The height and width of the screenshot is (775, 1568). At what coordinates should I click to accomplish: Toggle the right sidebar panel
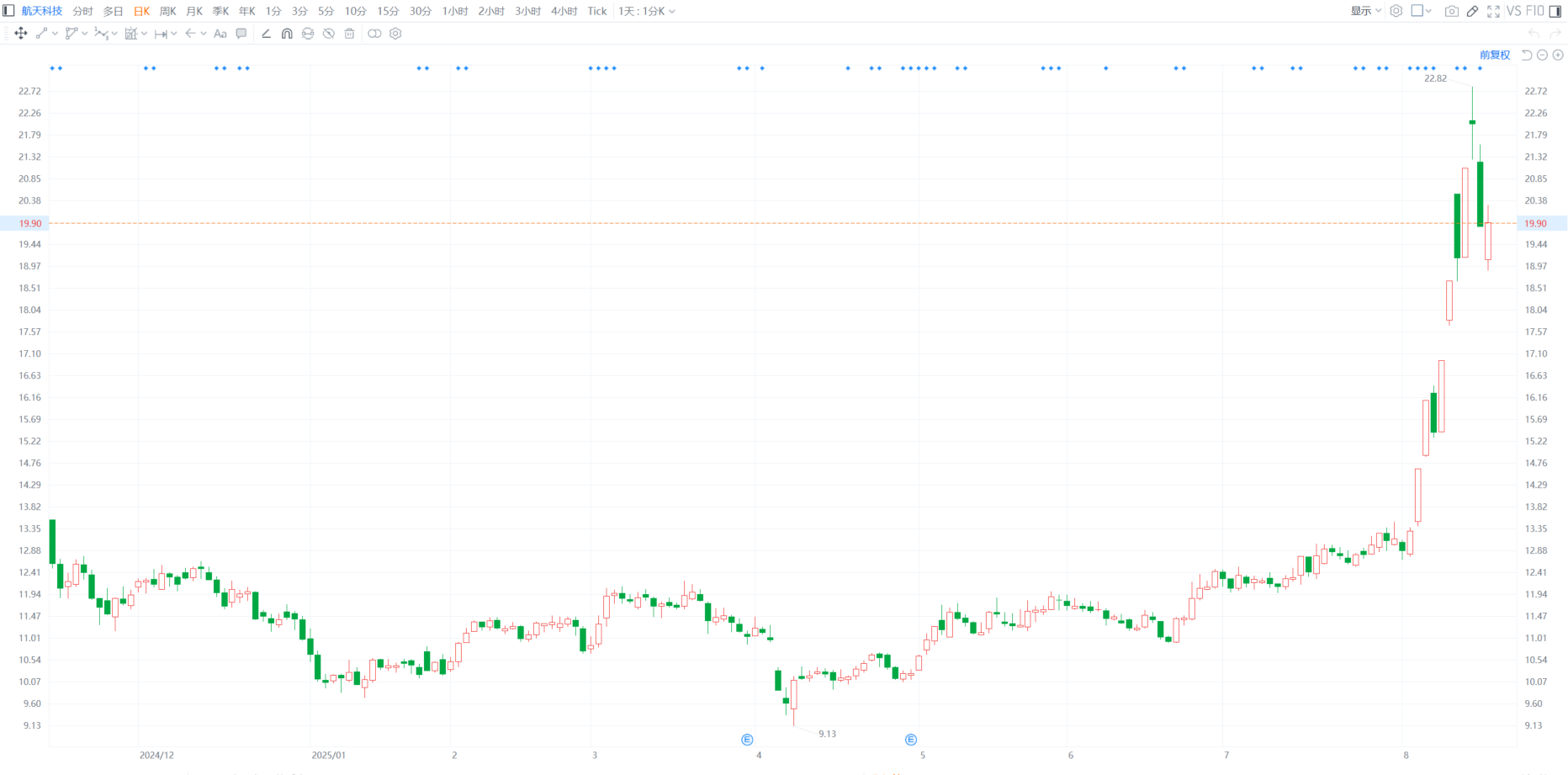(1555, 11)
